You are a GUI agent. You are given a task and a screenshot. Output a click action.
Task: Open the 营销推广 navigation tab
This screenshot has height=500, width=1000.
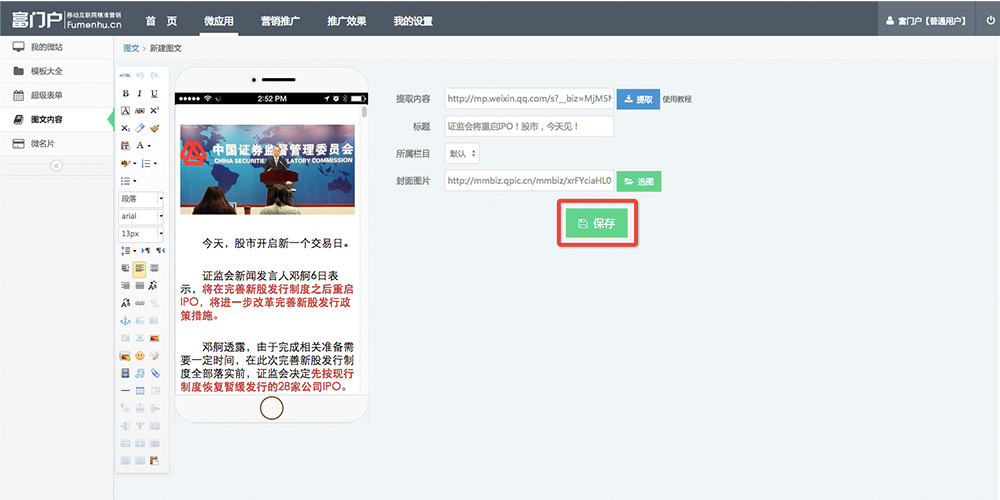[x=281, y=21]
